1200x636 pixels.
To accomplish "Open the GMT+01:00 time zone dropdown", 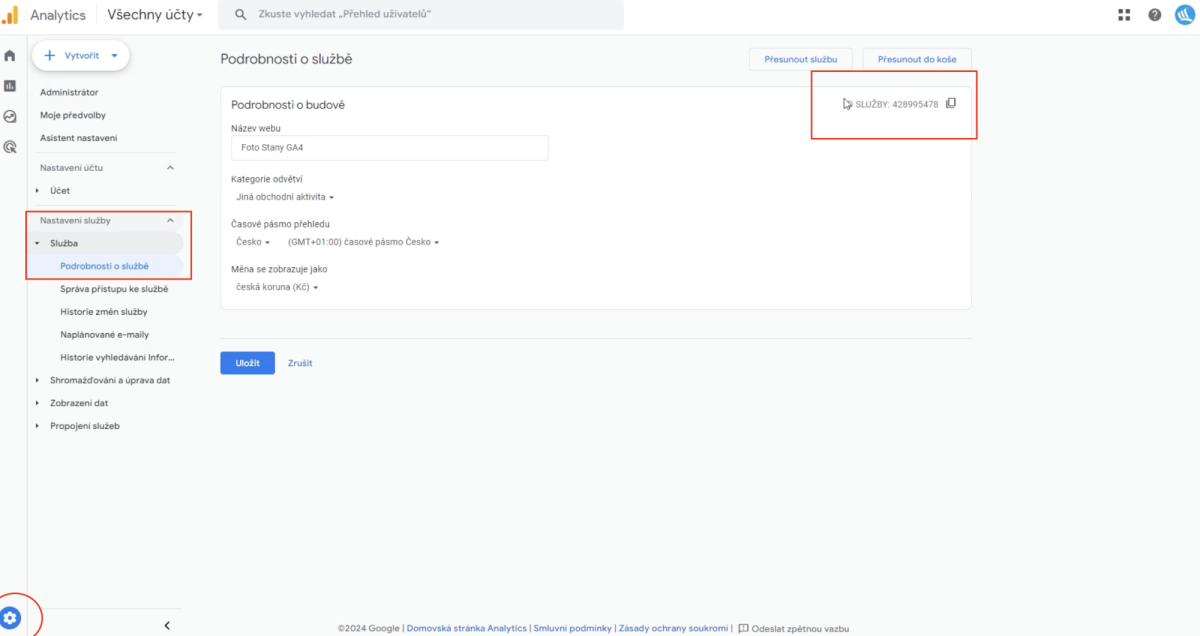I will [x=364, y=242].
